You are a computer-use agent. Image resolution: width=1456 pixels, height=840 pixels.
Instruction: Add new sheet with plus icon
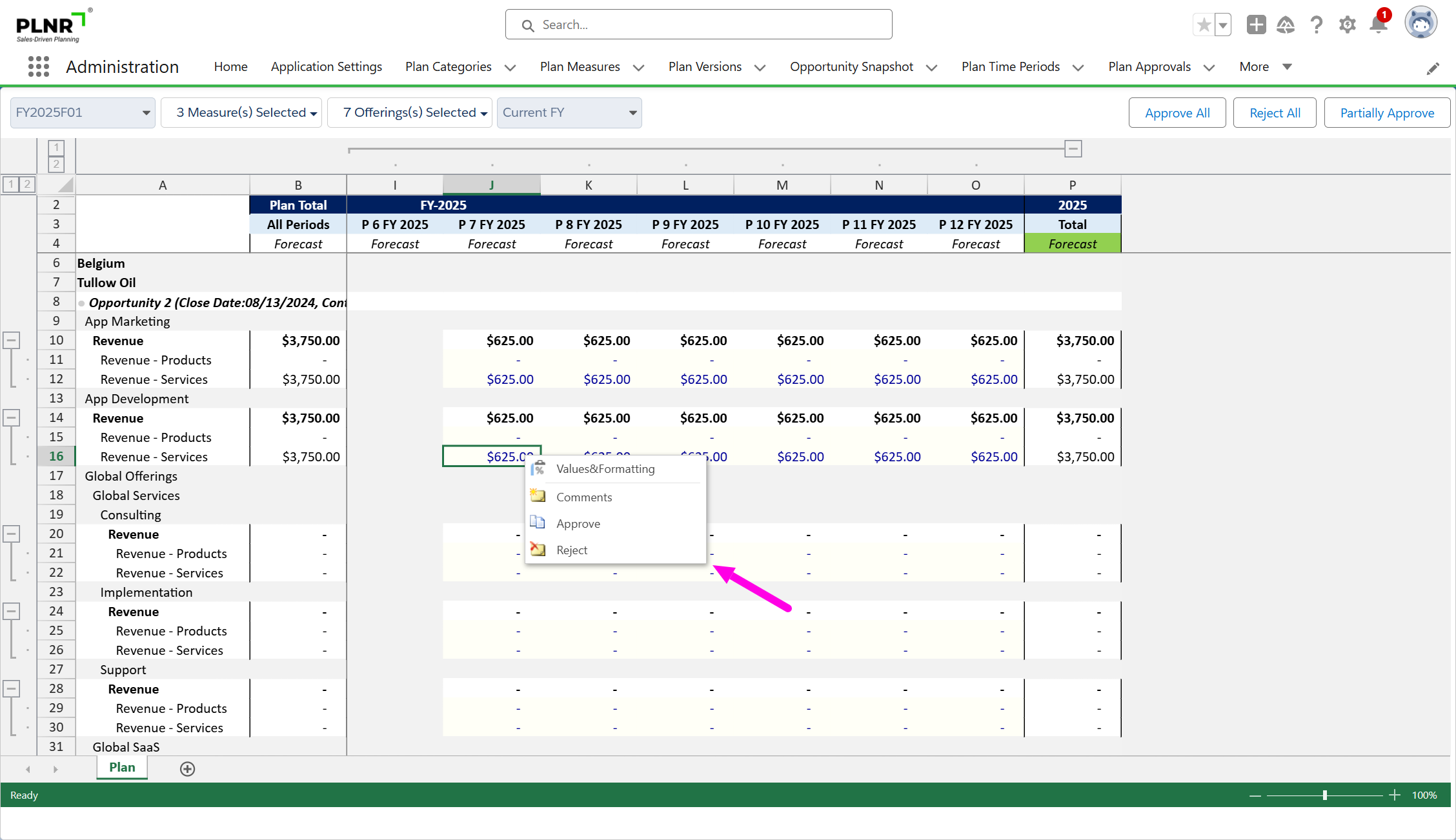pyautogui.click(x=187, y=768)
